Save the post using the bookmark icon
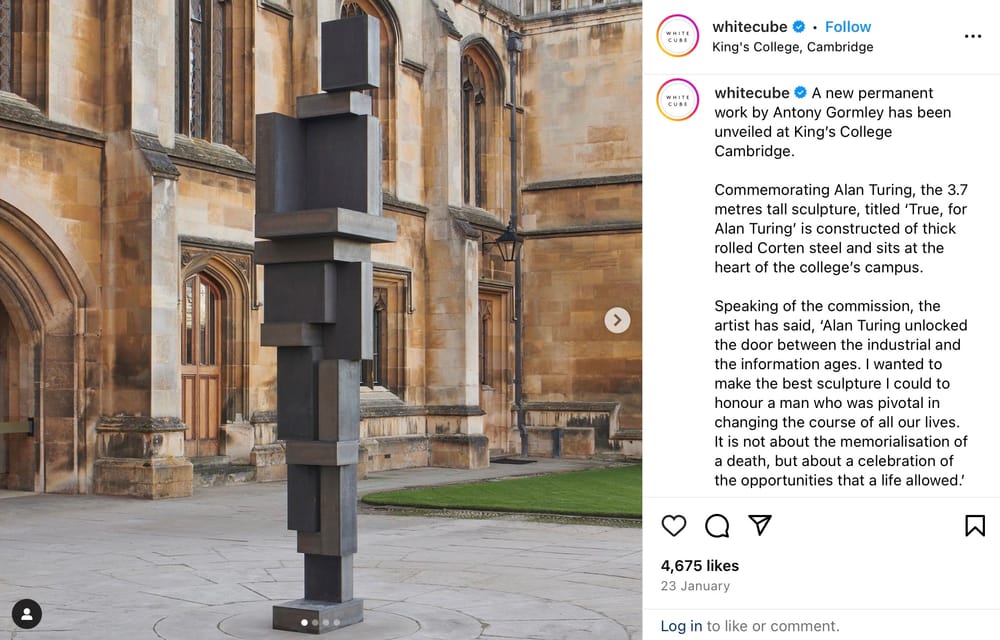The width and height of the screenshot is (1000, 640). 974,525
